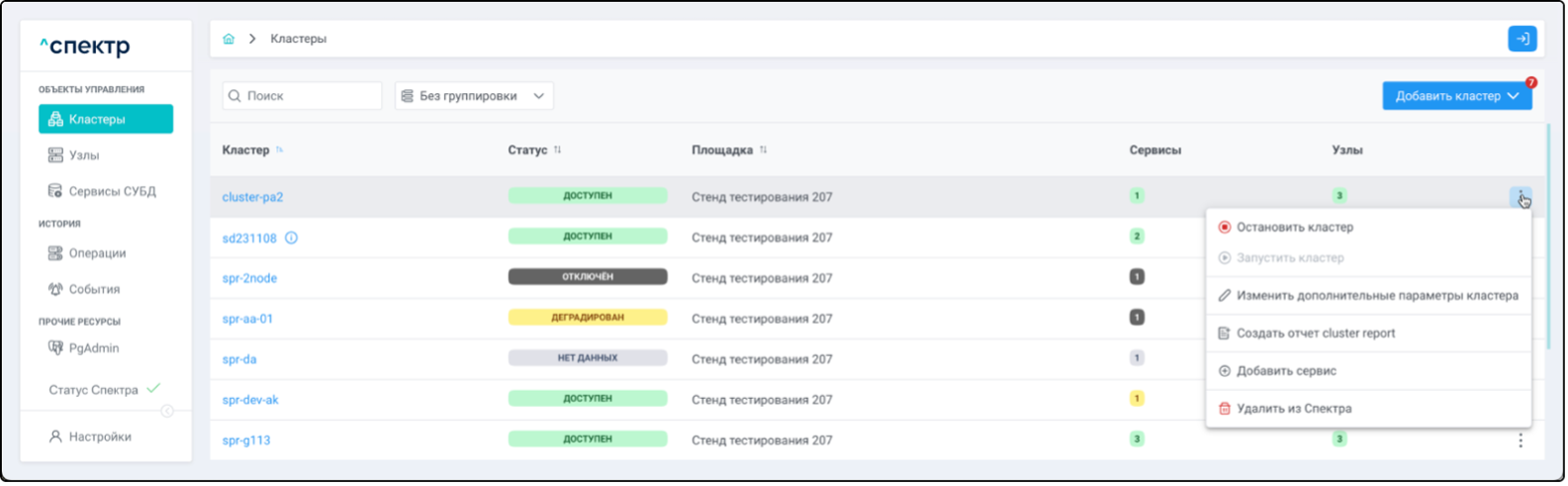Select Создать отчет cluster report
The height and width of the screenshot is (486, 1568).
pos(1315,334)
